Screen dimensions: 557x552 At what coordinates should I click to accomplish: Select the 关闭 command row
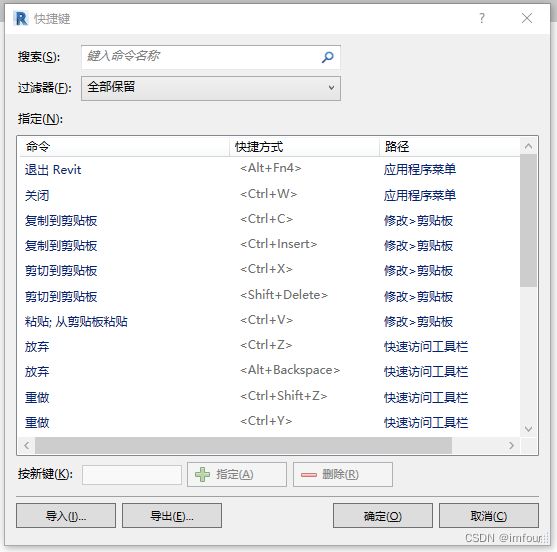(269, 195)
